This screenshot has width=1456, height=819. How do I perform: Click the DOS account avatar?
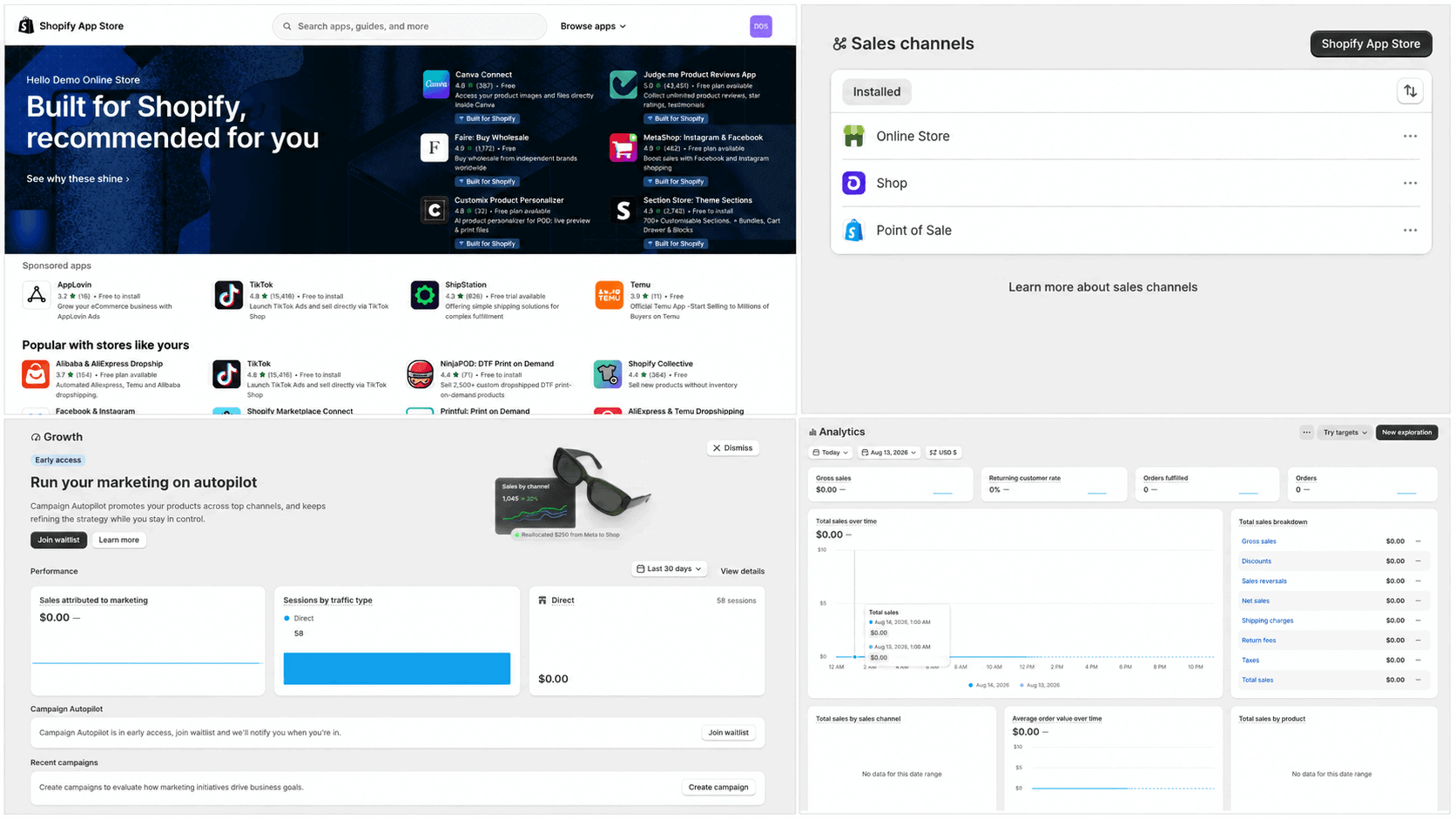(761, 26)
